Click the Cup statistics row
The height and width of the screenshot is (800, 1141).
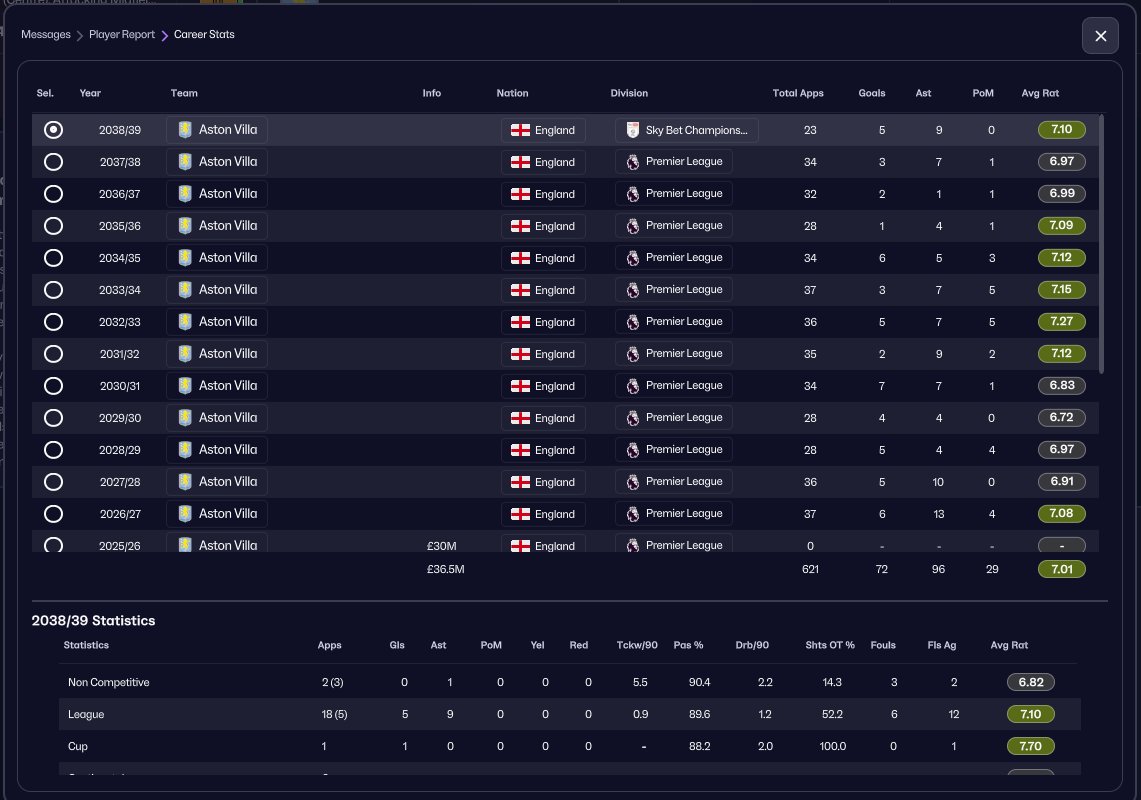[570, 746]
